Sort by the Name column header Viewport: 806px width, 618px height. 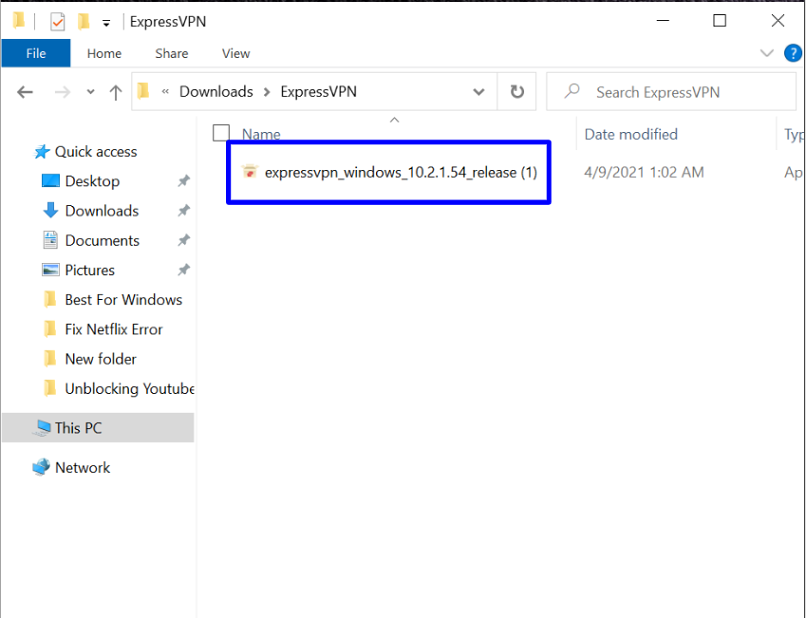pyautogui.click(x=261, y=134)
